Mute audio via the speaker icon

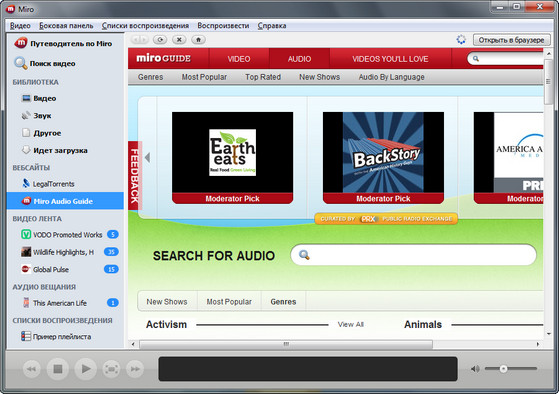(475, 369)
